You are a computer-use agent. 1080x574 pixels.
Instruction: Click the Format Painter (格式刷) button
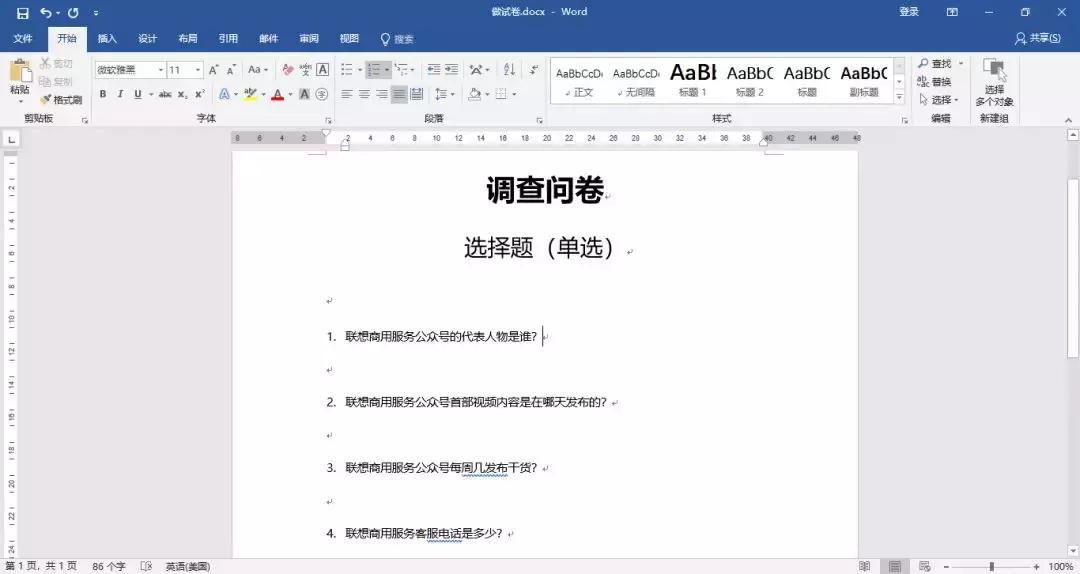point(61,100)
